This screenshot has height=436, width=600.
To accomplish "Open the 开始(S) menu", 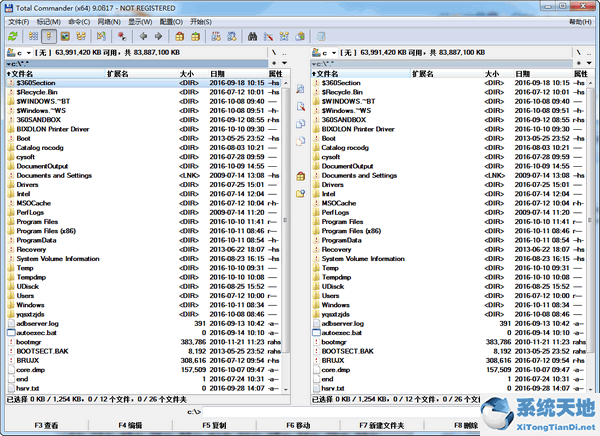I will 201,22.
